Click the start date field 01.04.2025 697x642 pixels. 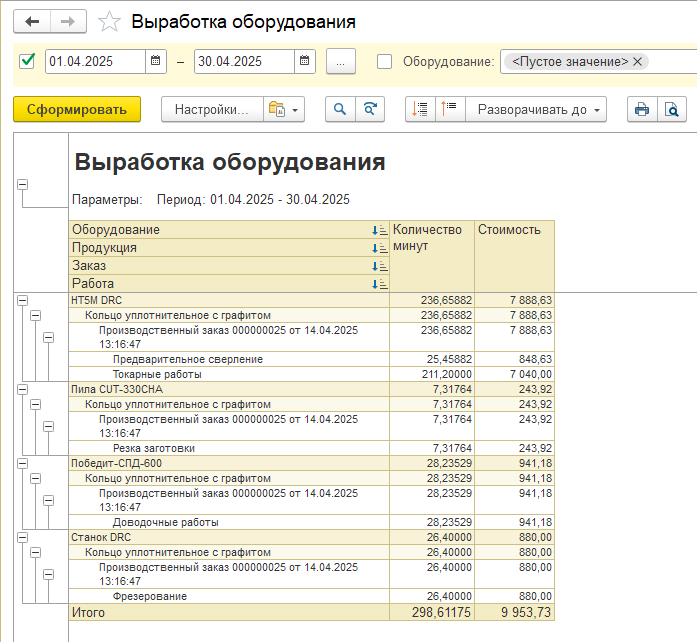pyautogui.click(x=96, y=61)
